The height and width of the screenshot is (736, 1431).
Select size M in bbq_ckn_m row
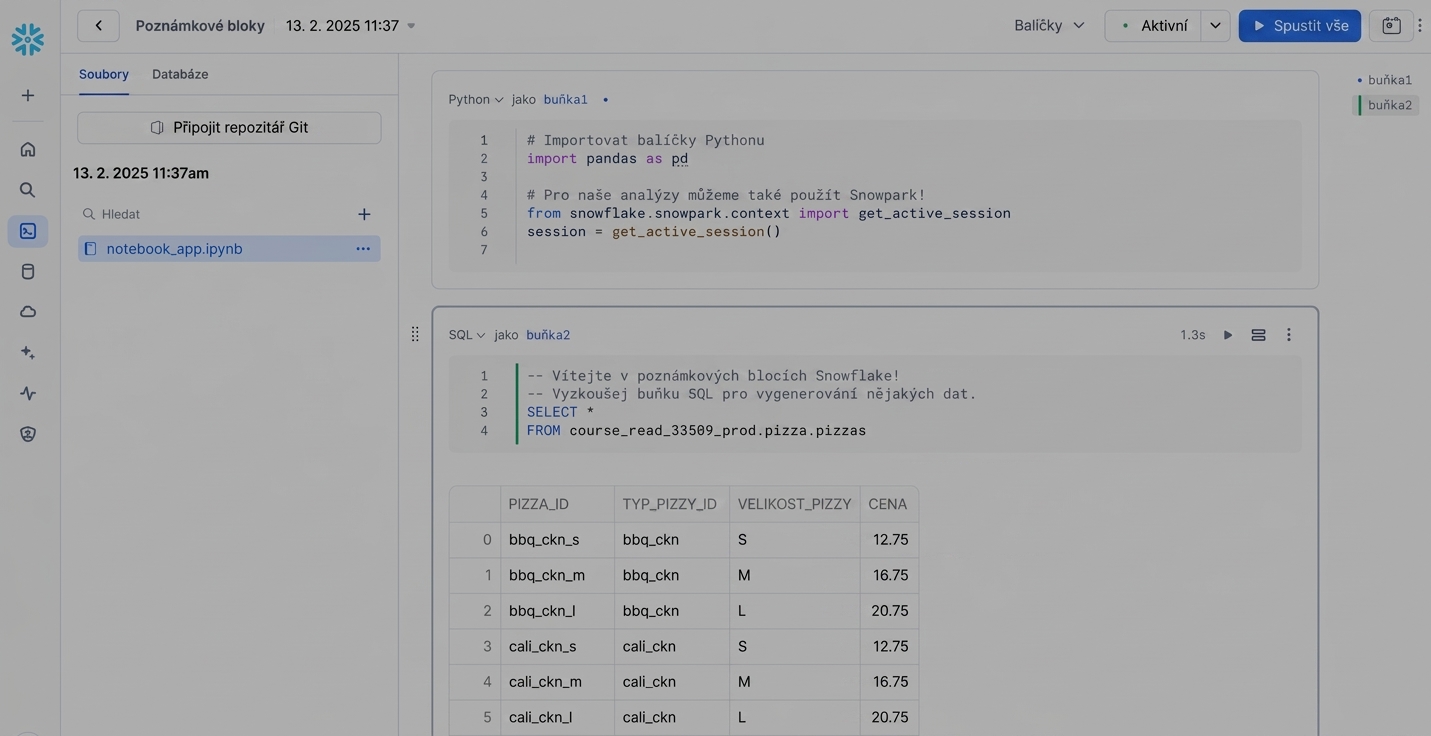click(794, 575)
